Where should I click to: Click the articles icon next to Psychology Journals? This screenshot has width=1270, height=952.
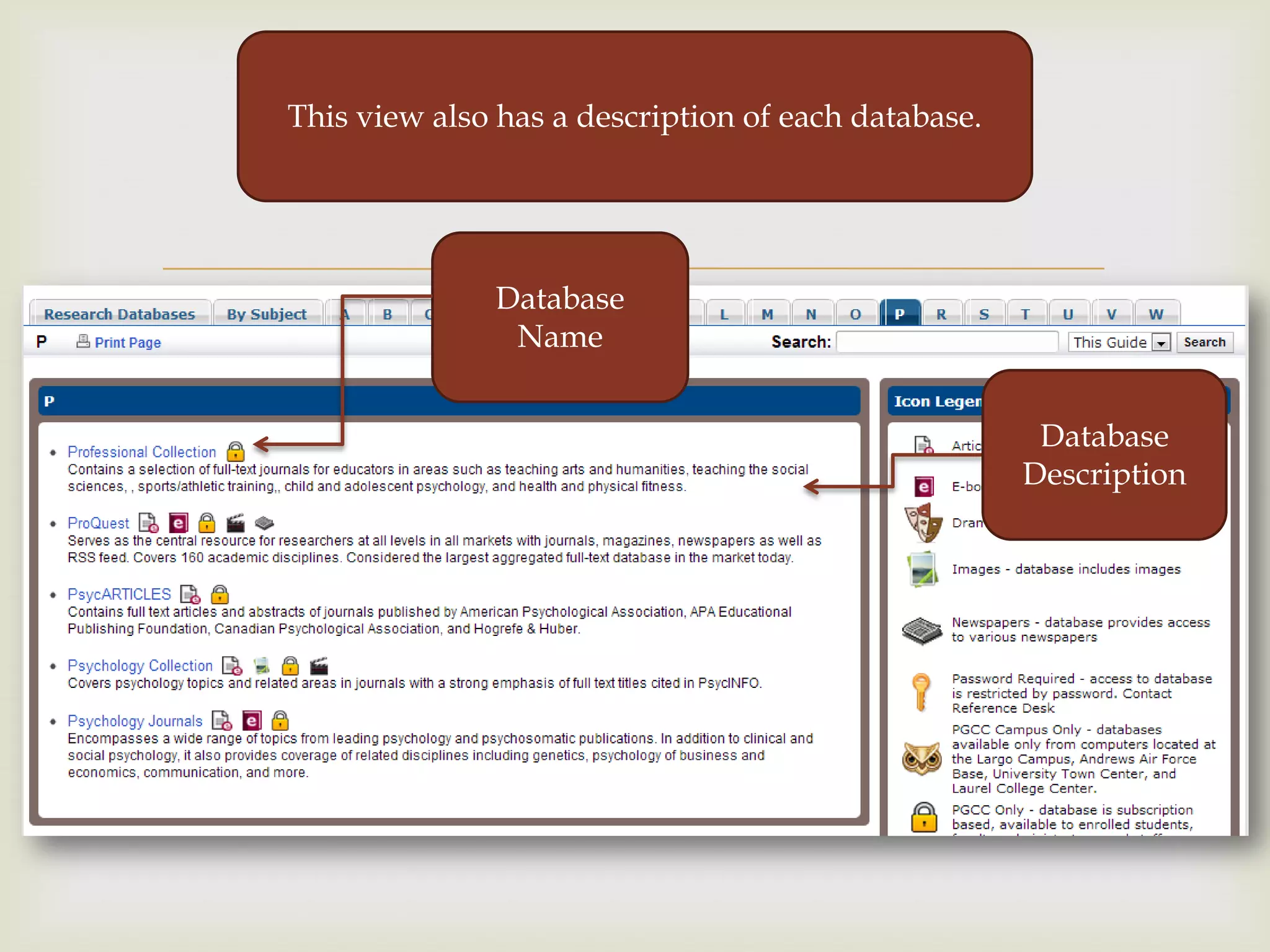[x=222, y=720]
